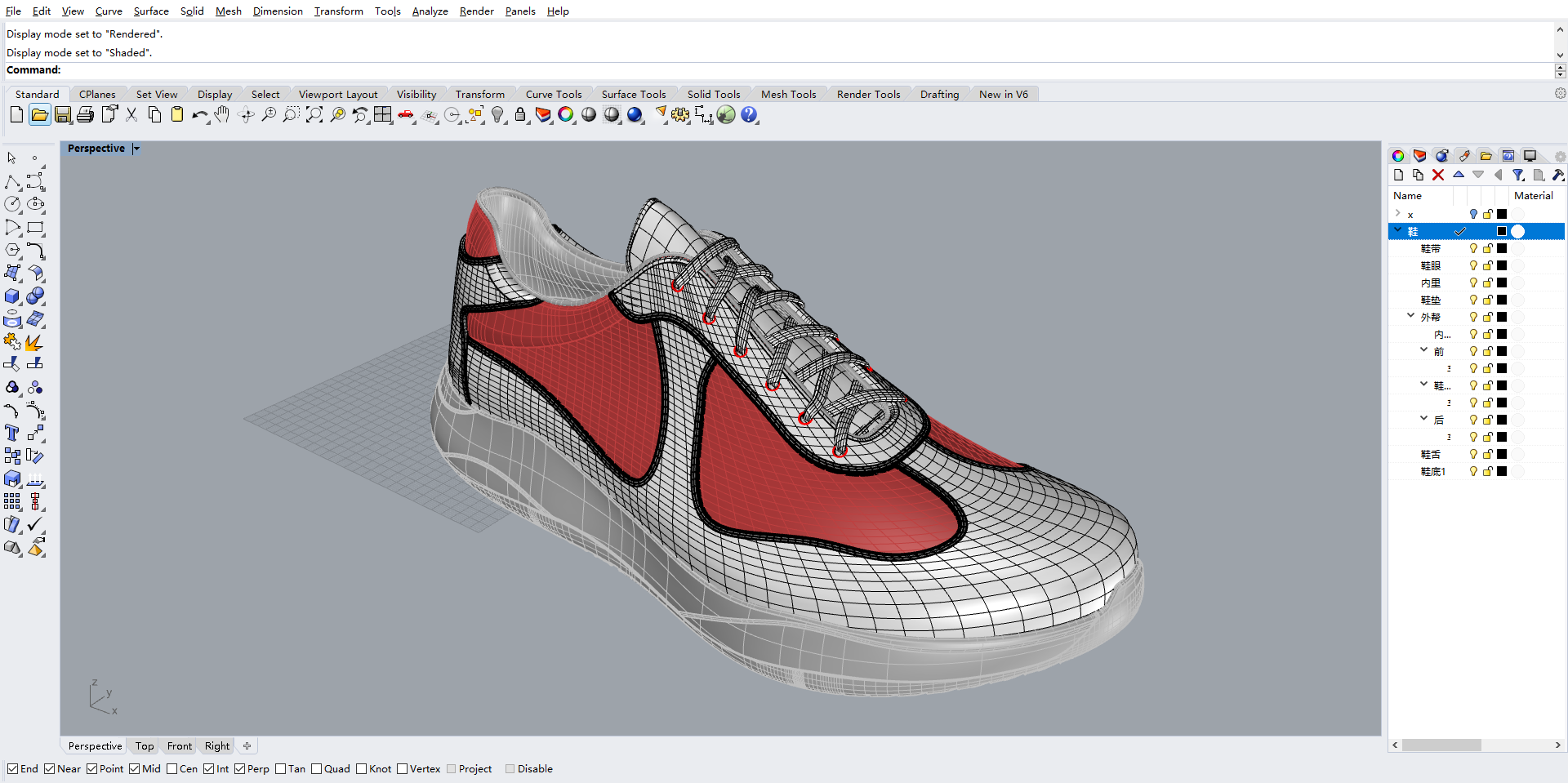Viewport: 1568px width, 783px height.
Task: Switch to the Surface Tools toolbar tab
Action: [x=635, y=93]
